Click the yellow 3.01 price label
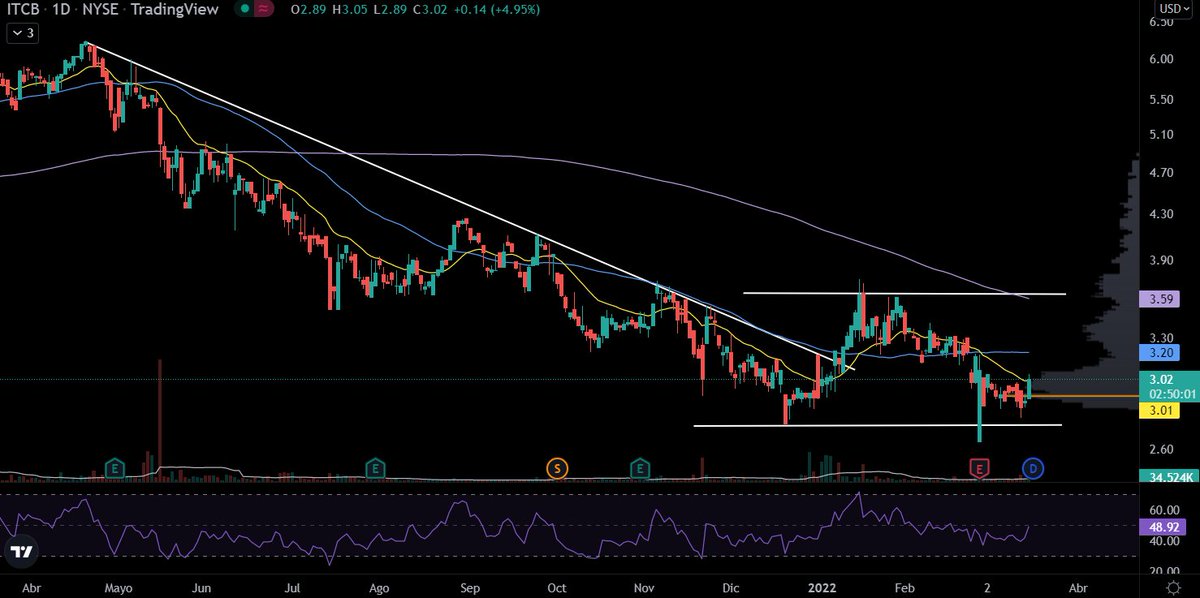The width and height of the screenshot is (1200, 598). [x=1158, y=410]
